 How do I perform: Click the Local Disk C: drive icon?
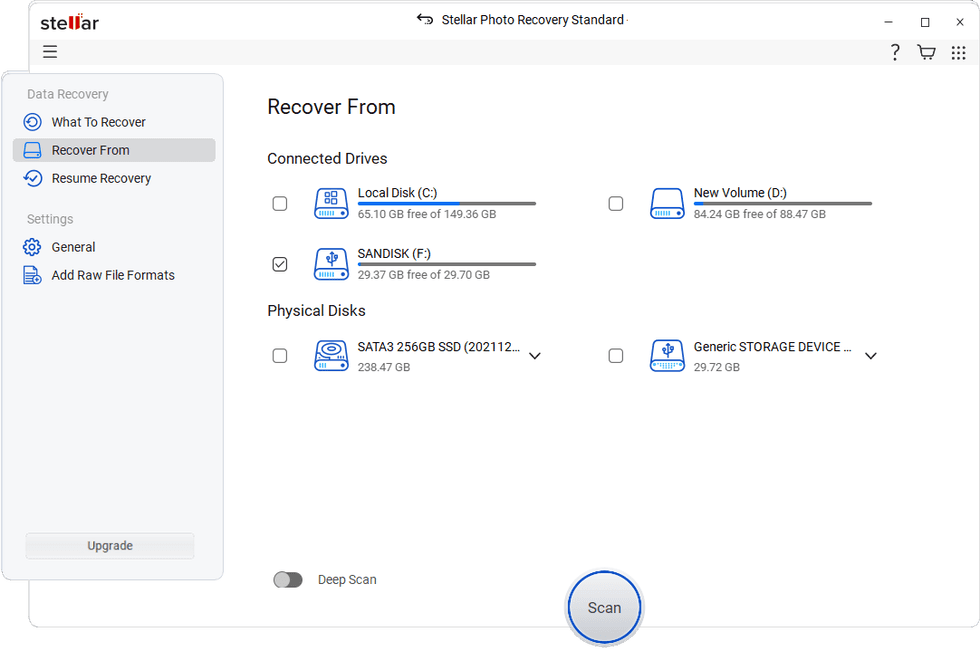[331, 203]
